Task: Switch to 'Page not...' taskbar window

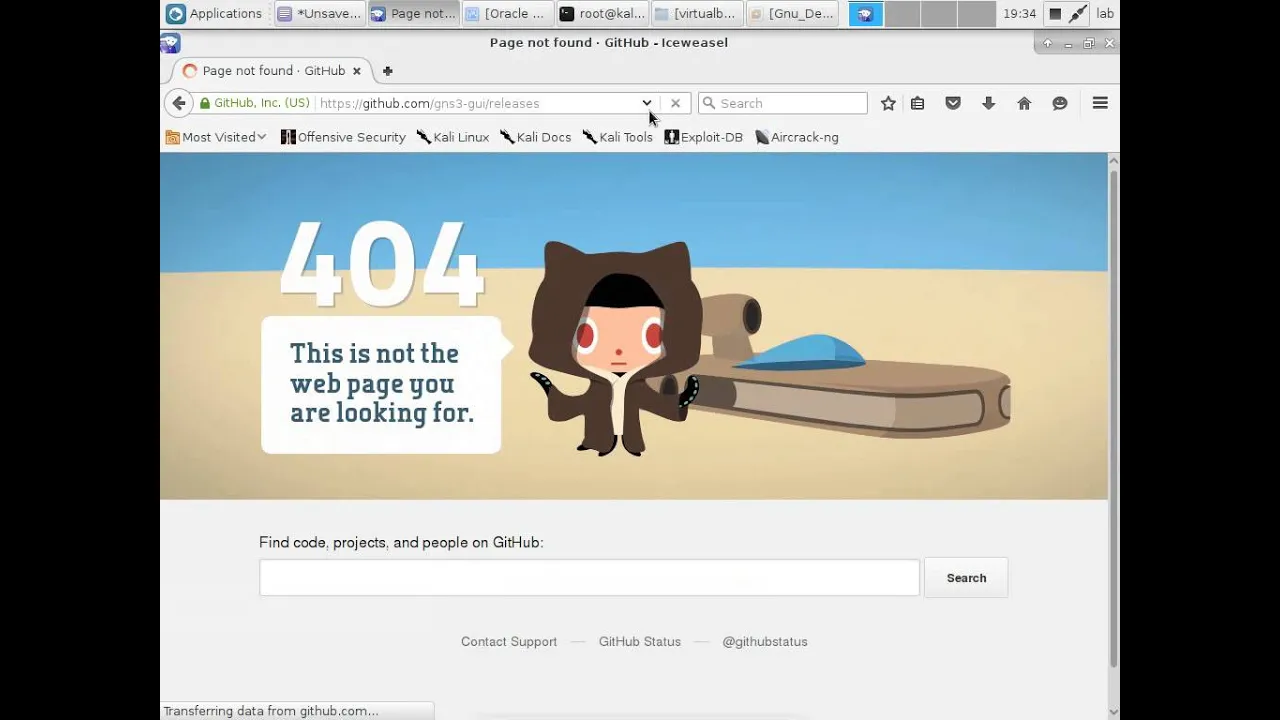Action: 412,13
